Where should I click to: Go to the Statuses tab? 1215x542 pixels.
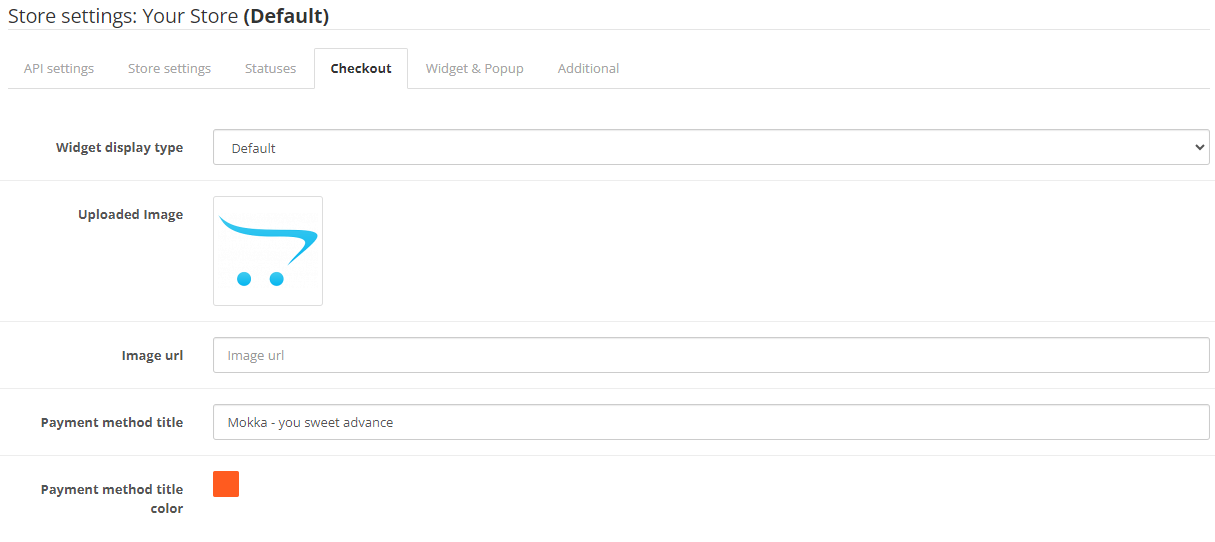coord(270,69)
